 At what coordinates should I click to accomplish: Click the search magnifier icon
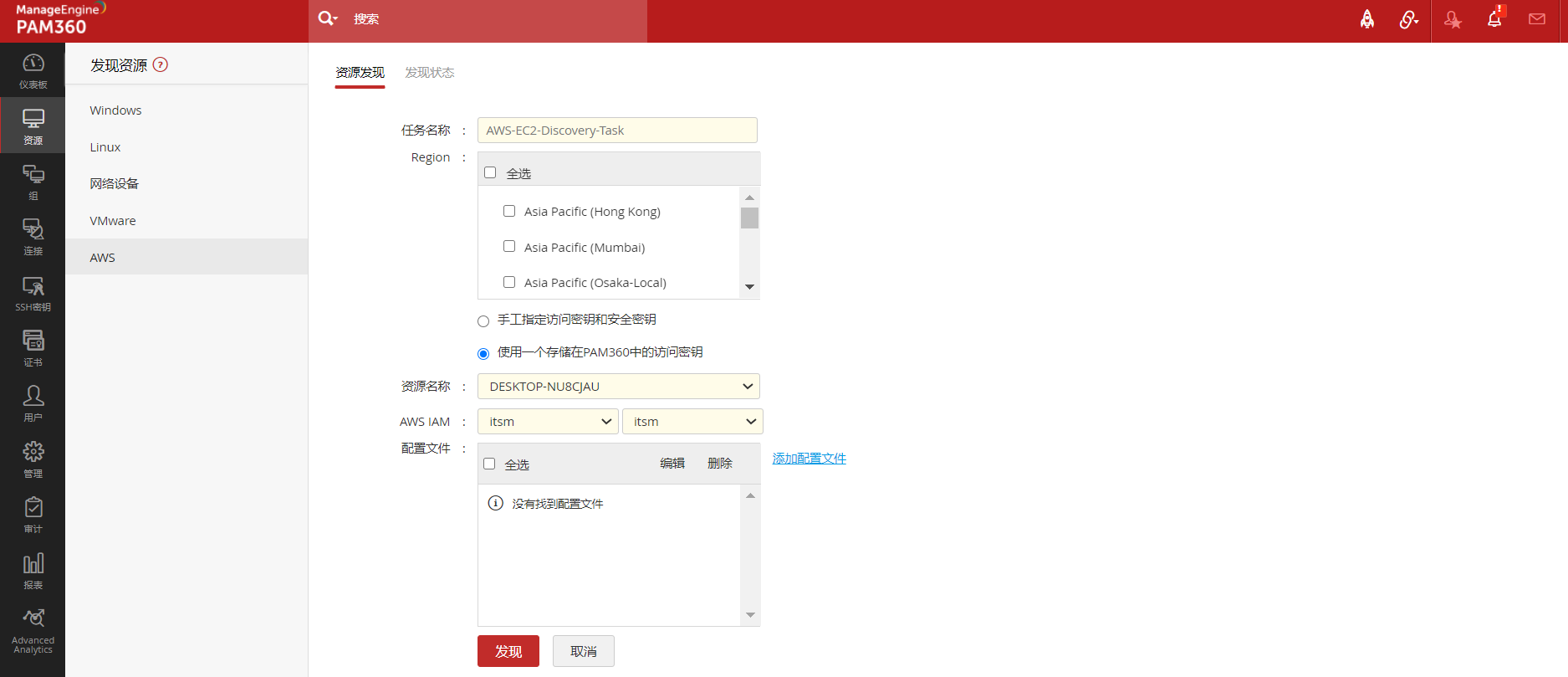coord(327,18)
